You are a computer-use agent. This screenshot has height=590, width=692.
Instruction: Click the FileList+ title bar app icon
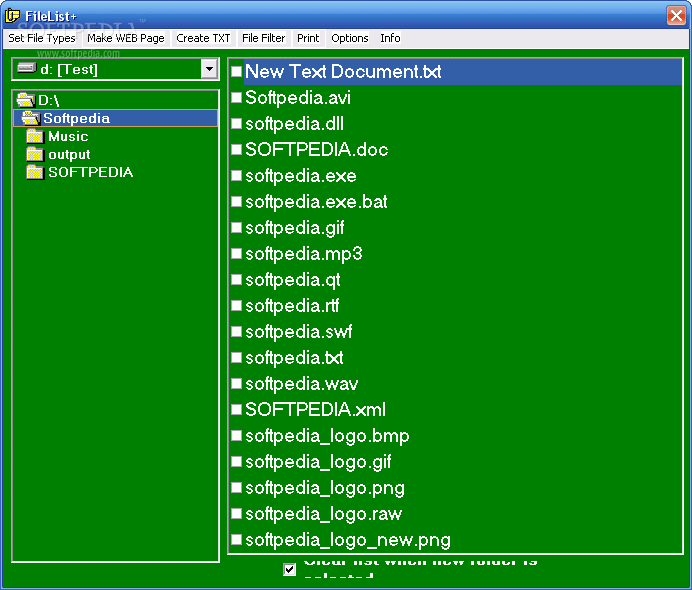coord(12,15)
